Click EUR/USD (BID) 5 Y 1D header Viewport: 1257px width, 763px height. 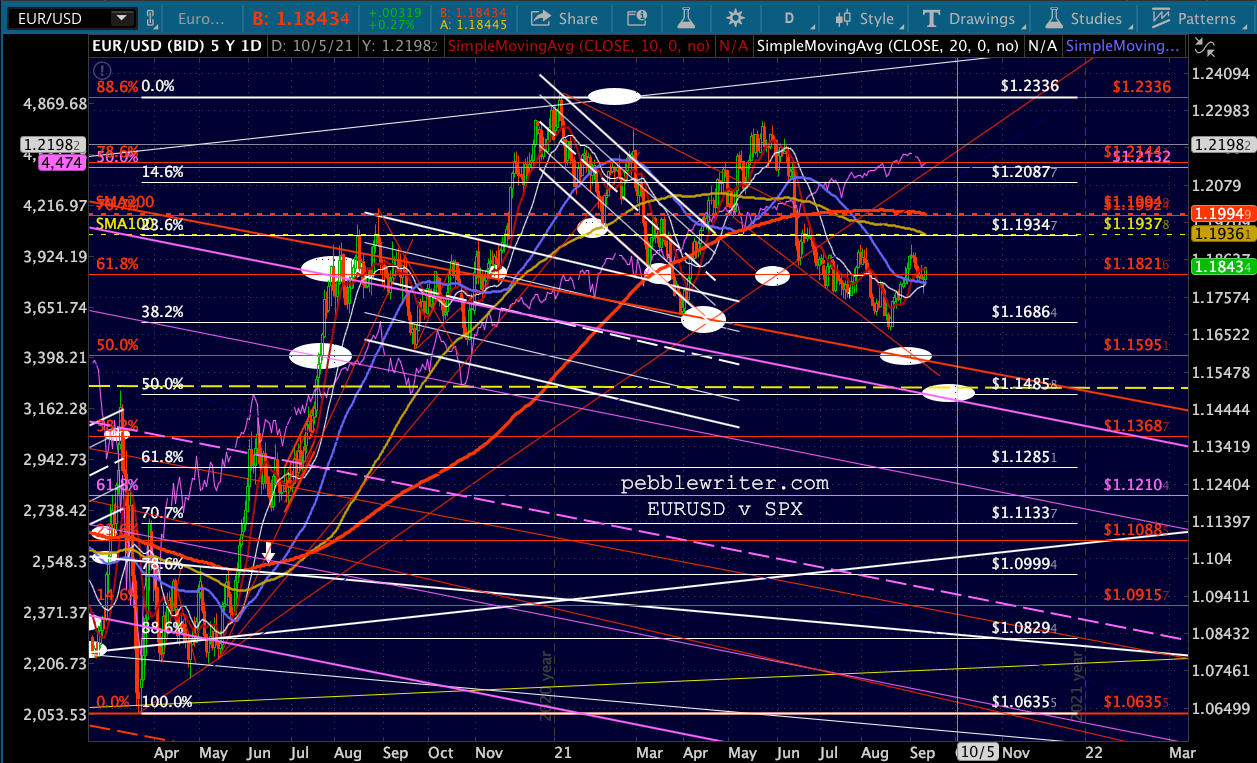(x=177, y=46)
